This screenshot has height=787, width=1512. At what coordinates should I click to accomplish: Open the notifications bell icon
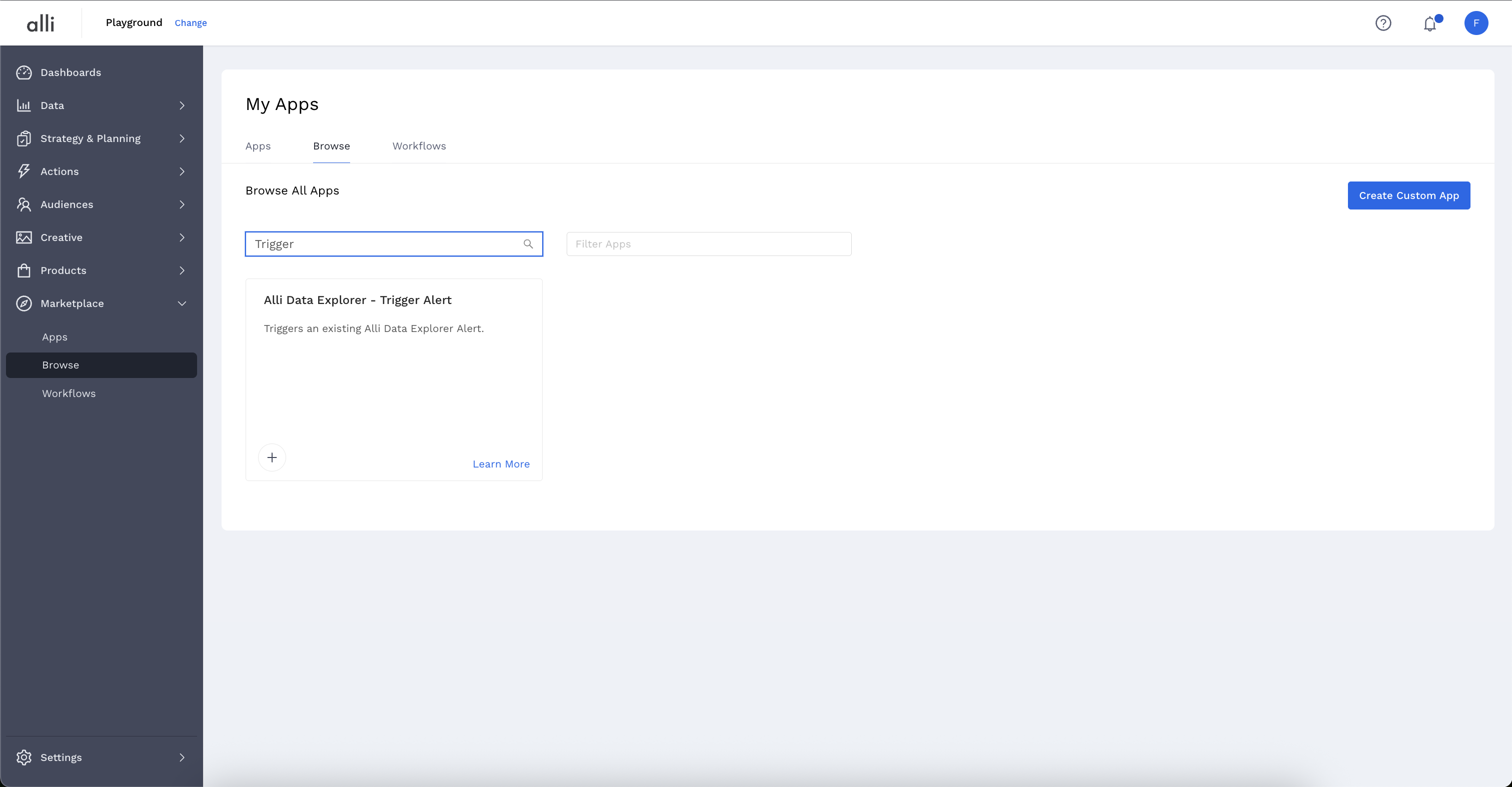[1430, 23]
